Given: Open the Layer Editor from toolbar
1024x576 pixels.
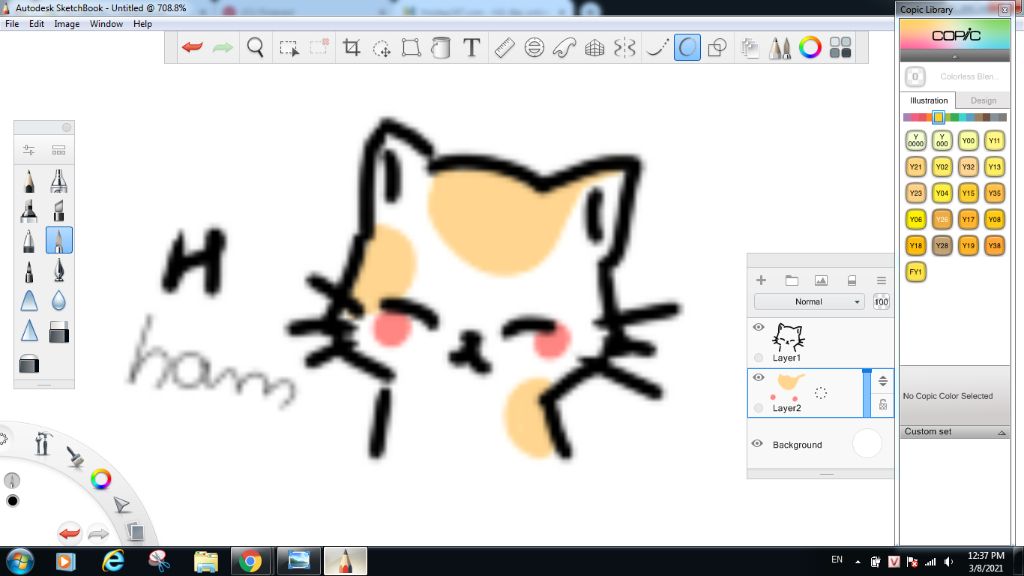Looking at the screenshot, I should (x=750, y=48).
